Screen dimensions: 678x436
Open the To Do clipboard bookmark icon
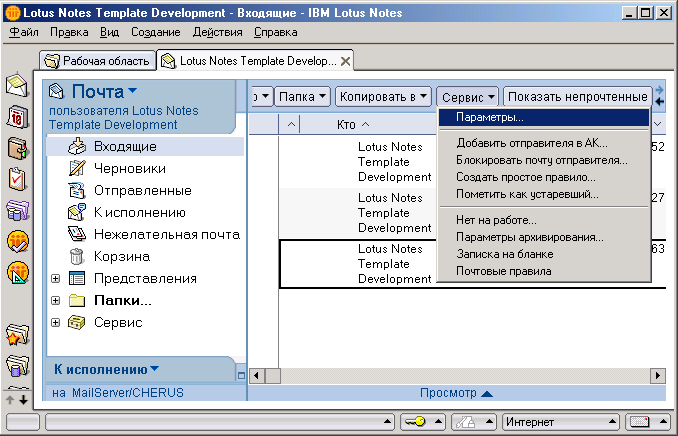point(17,179)
